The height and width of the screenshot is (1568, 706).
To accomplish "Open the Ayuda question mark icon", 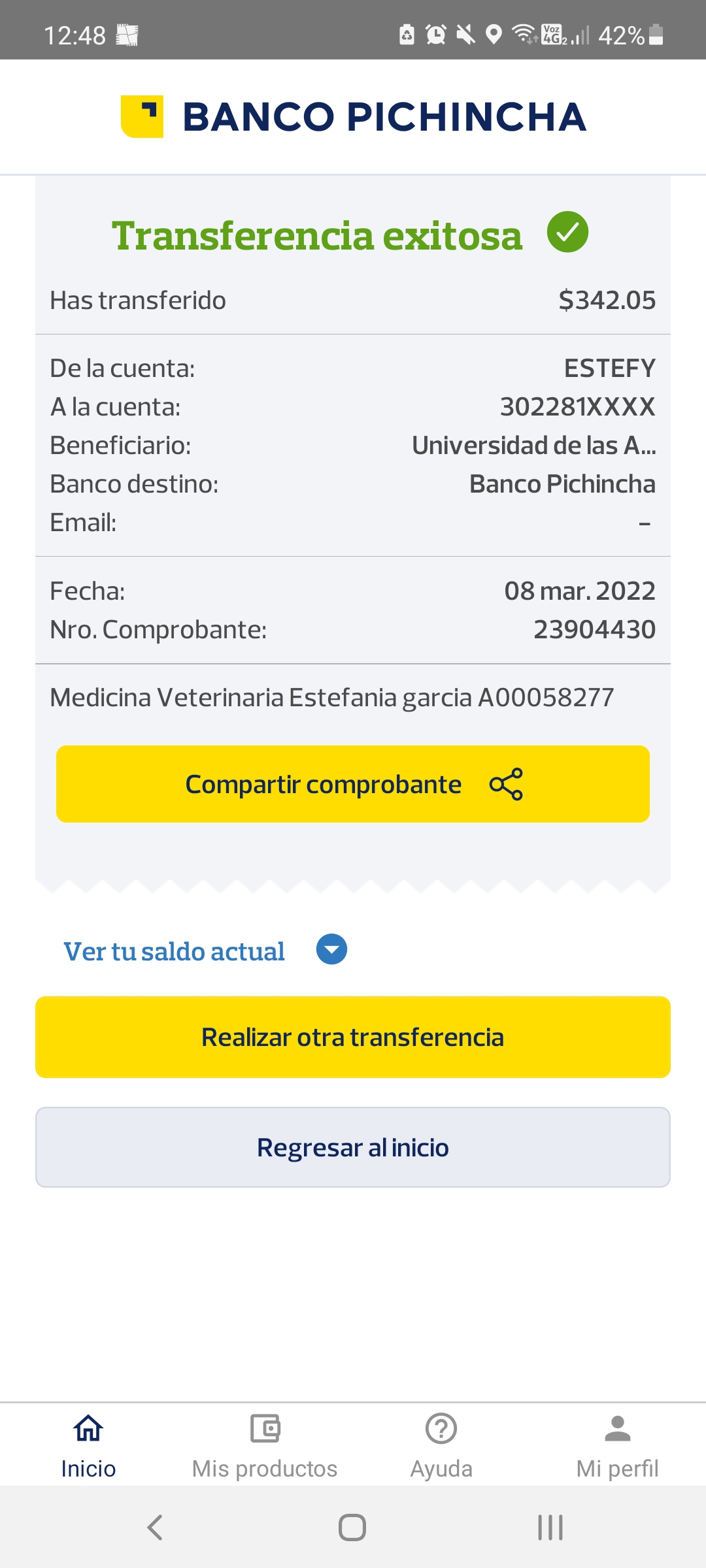I will [x=441, y=1428].
